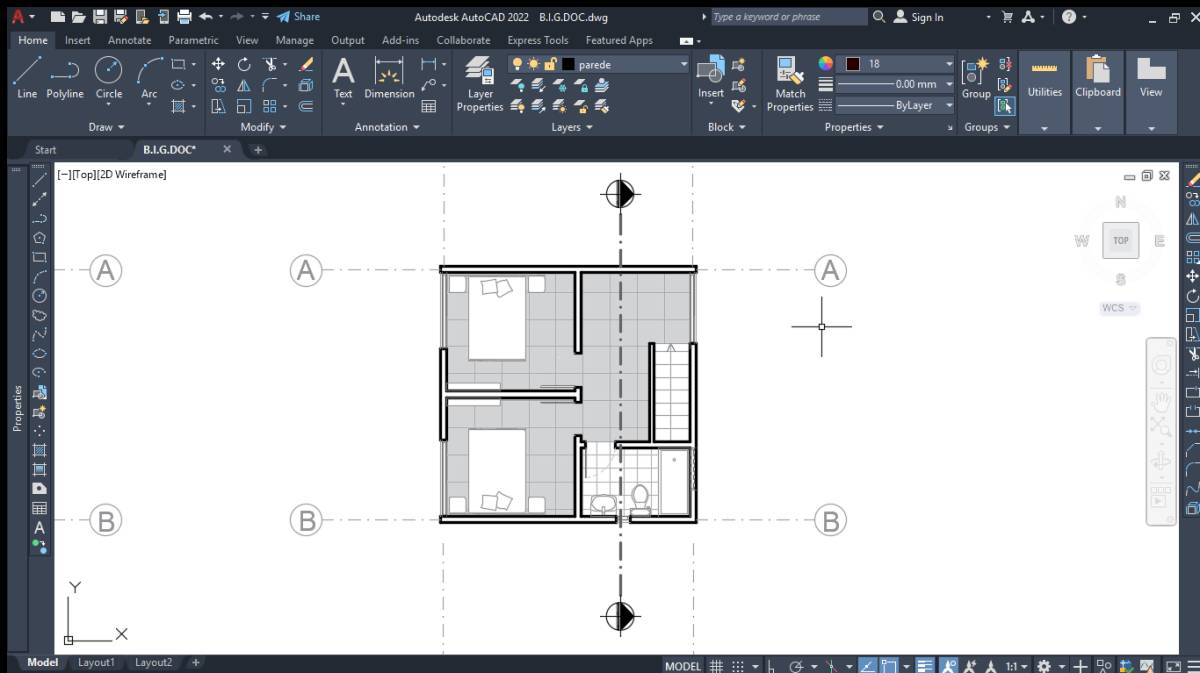
Task: Click the Undo arrow icon
Action: 205,17
